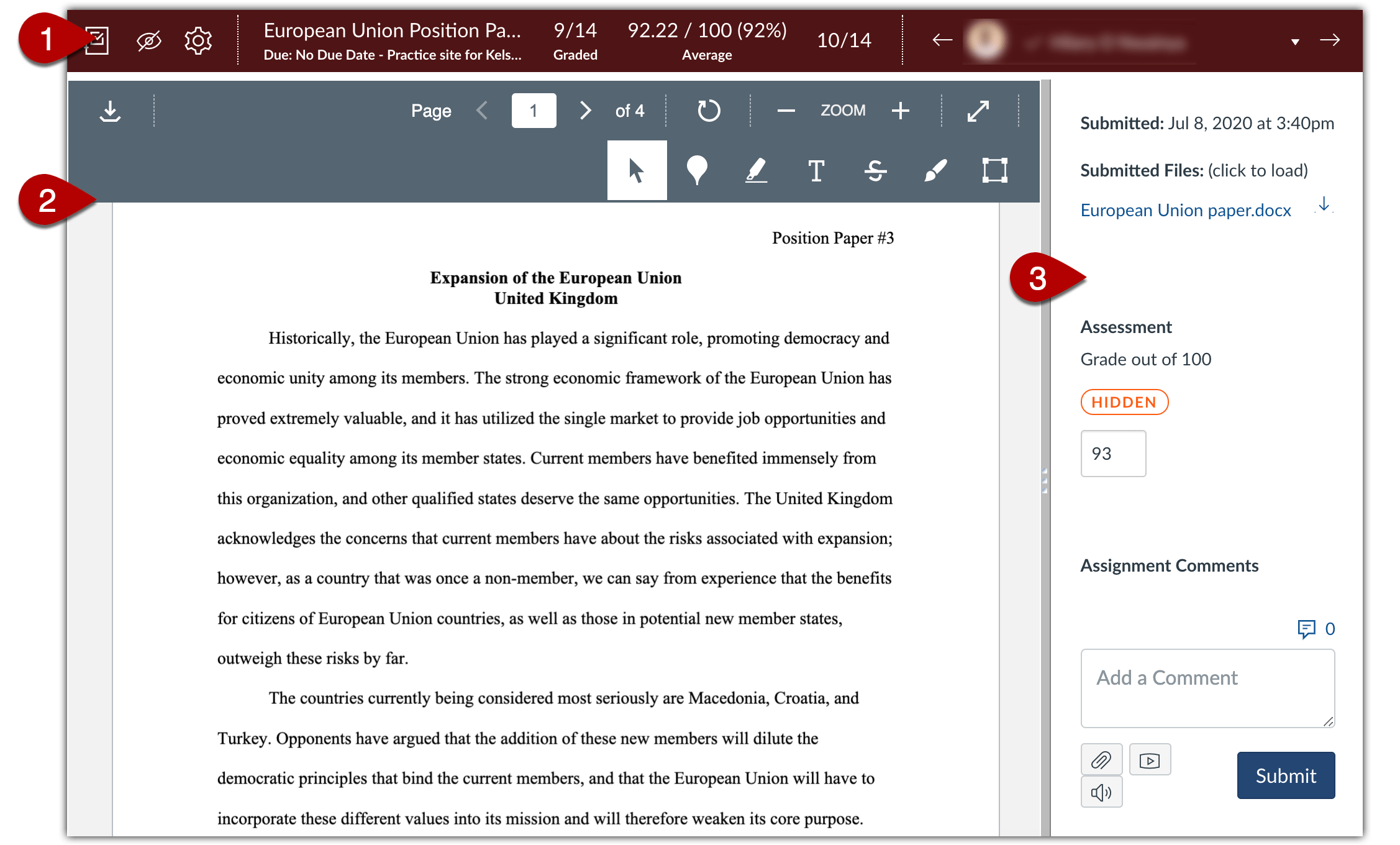Select the Free Draw annotation tool
This screenshot has height=845, width=1400.
[x=934, y=170]
